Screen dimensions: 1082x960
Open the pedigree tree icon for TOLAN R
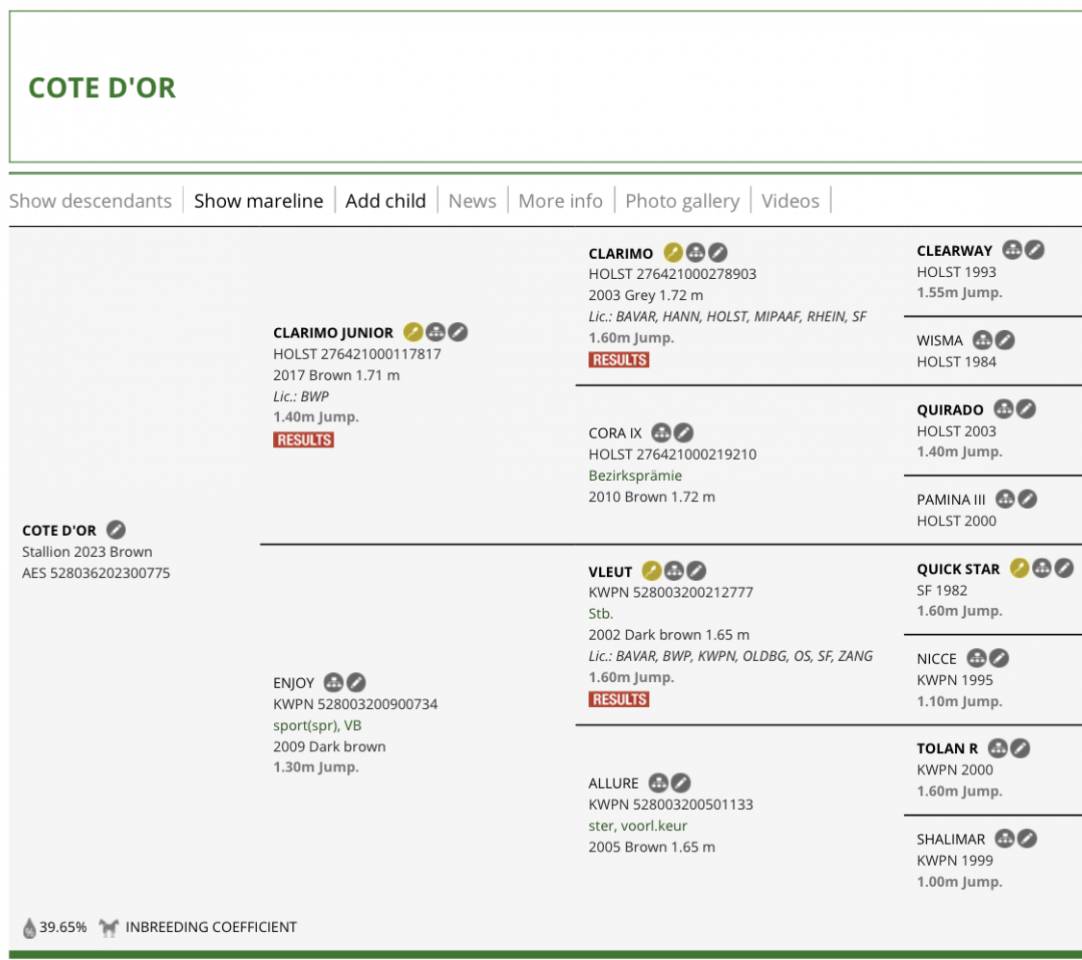(997, 748)
